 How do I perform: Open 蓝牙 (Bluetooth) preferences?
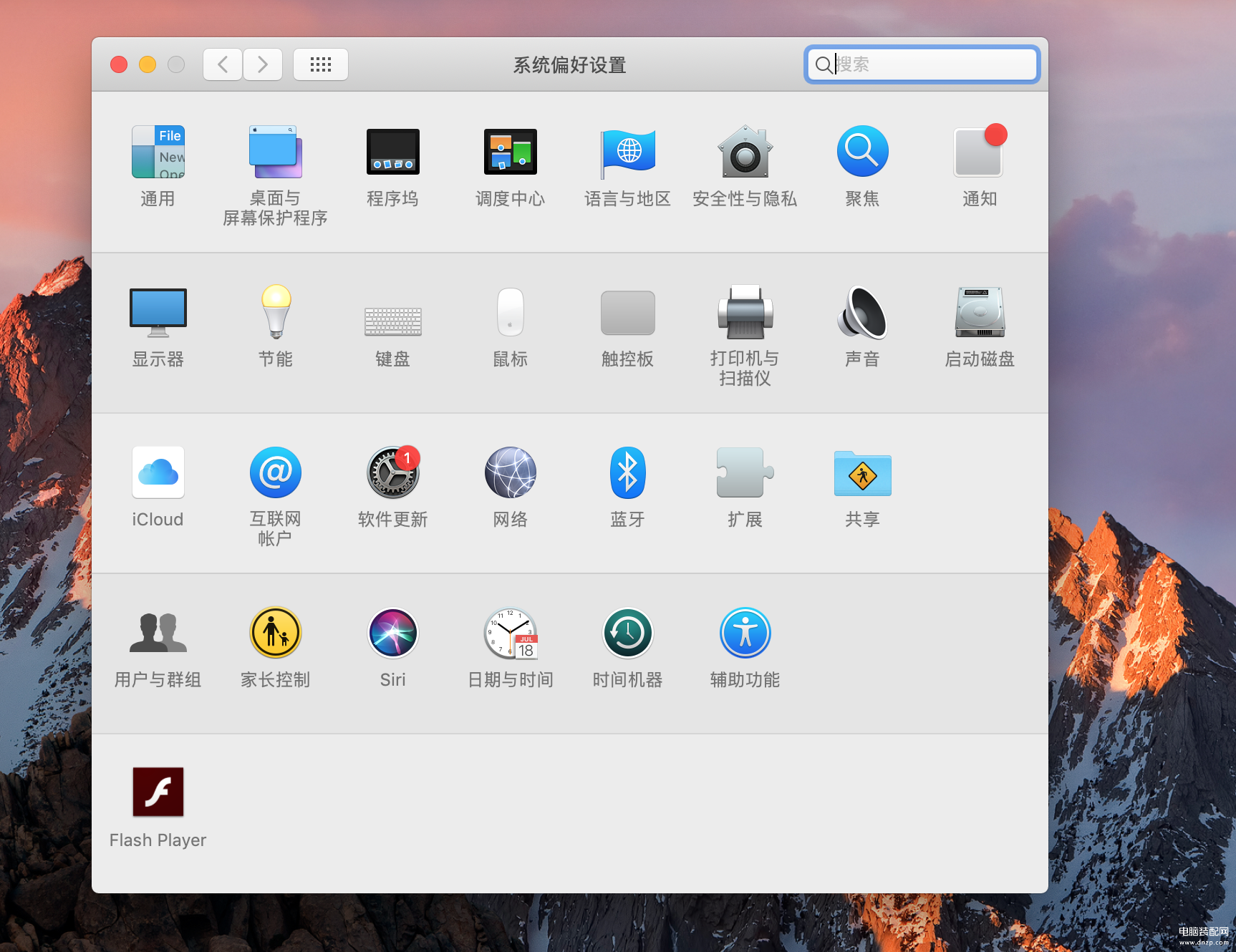[628, 472]
